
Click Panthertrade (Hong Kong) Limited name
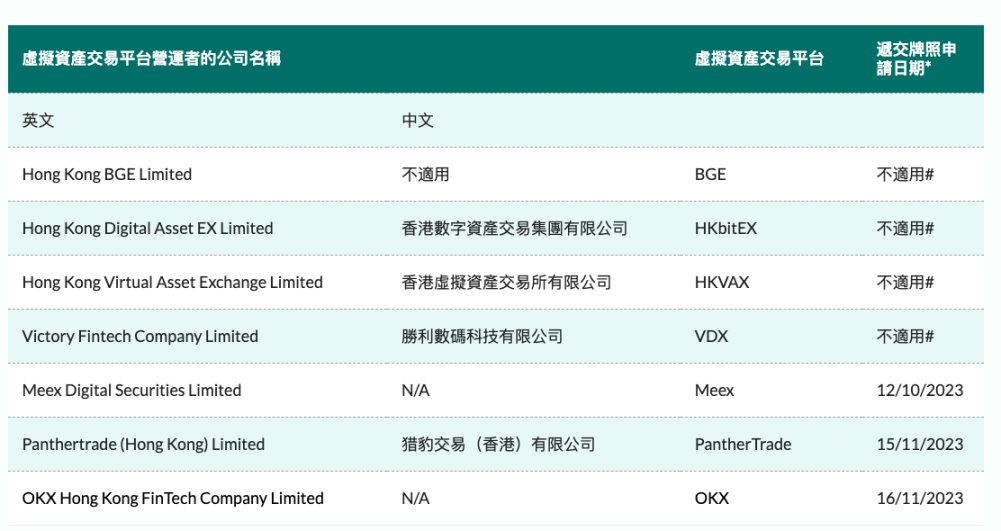point(143,444)
